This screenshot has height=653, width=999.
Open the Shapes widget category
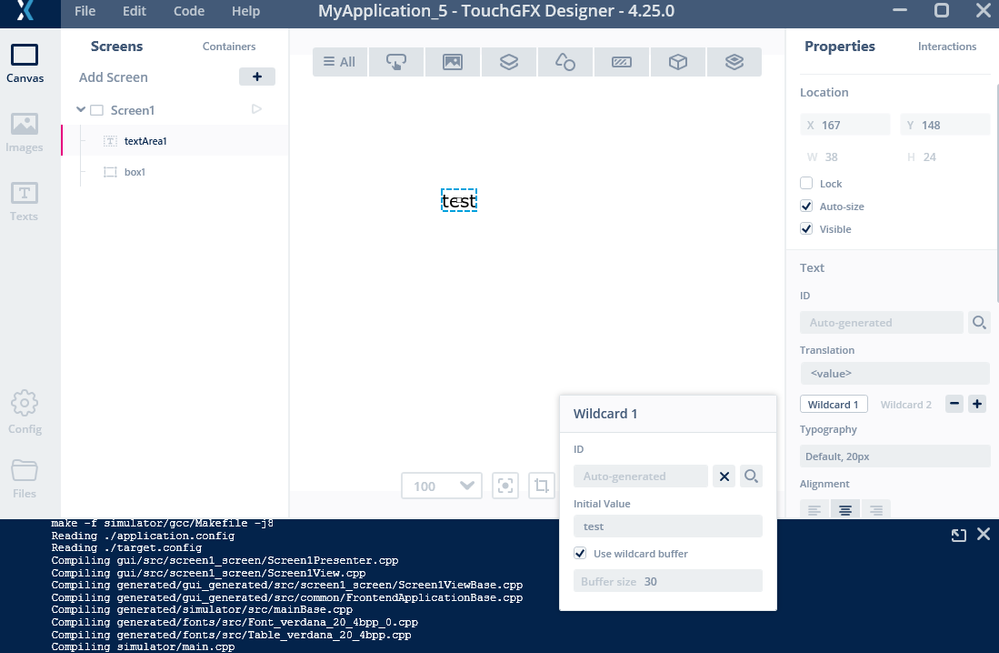[x=565, y=62]
